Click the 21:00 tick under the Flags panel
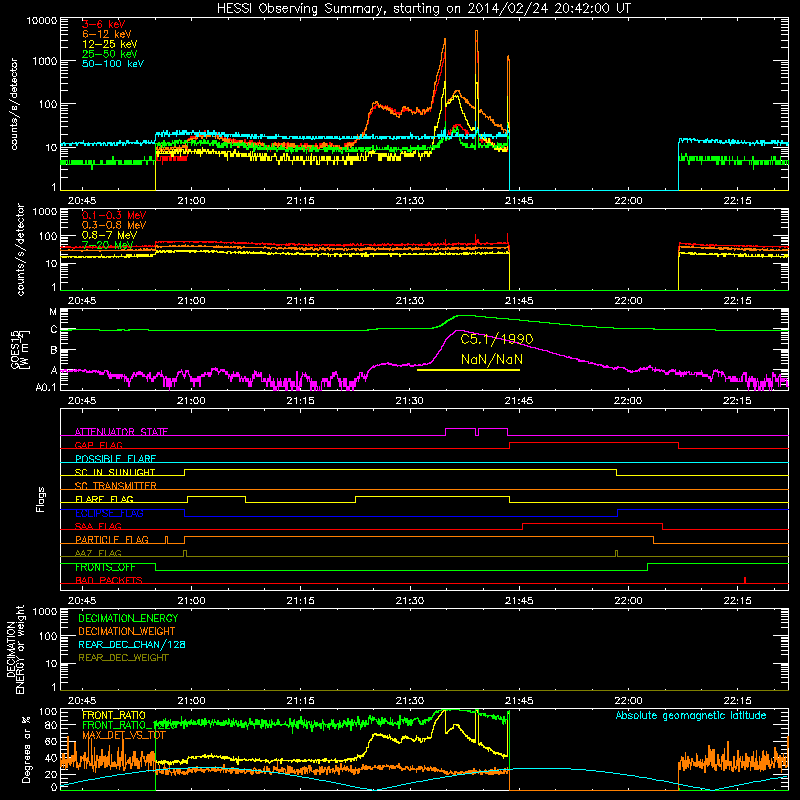 click(x=191, y=601)
